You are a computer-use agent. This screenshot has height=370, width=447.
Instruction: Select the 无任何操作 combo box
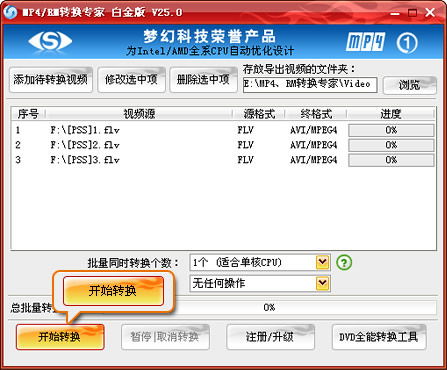[x=260, y=284]
